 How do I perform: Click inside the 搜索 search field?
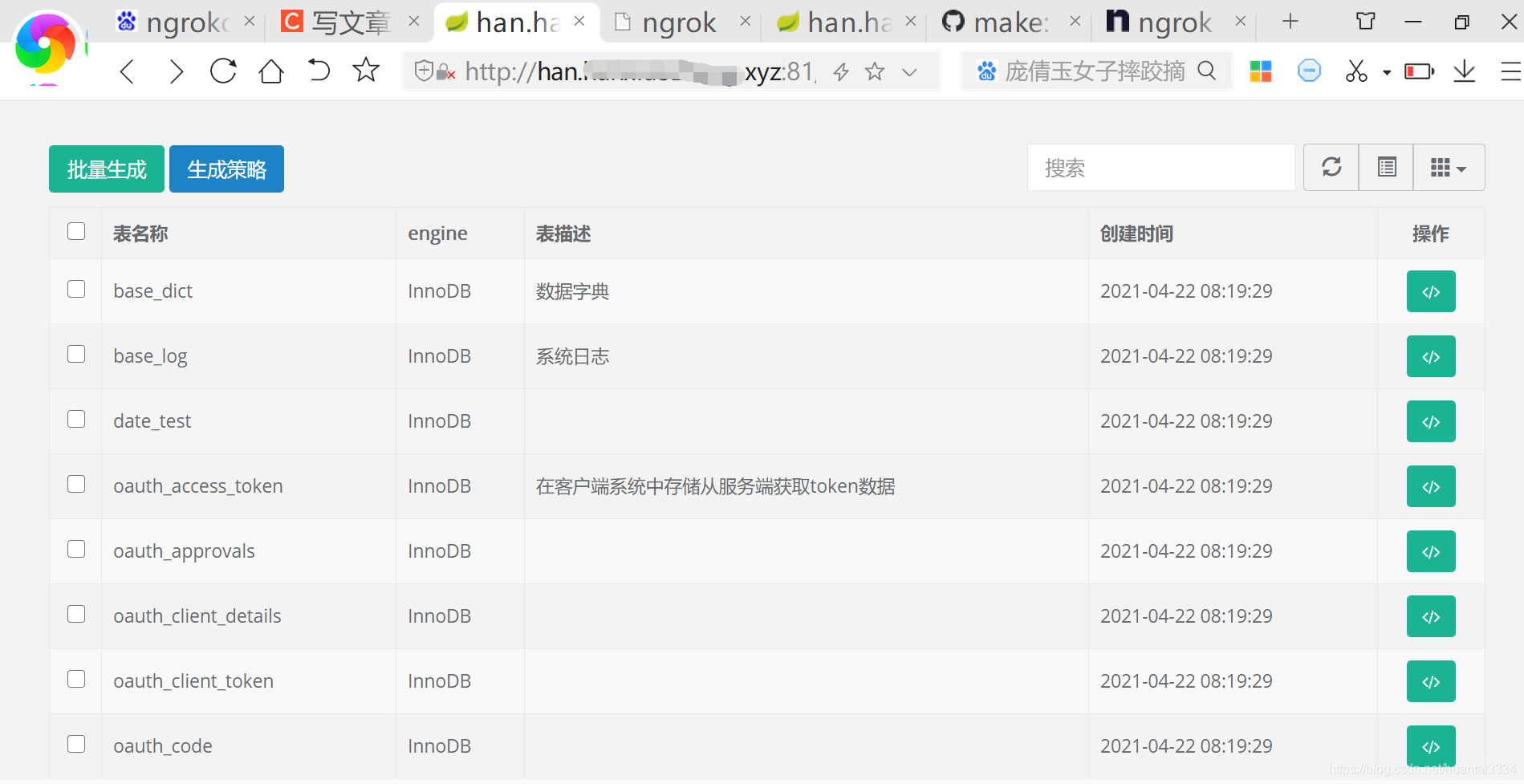point(1160,168)
